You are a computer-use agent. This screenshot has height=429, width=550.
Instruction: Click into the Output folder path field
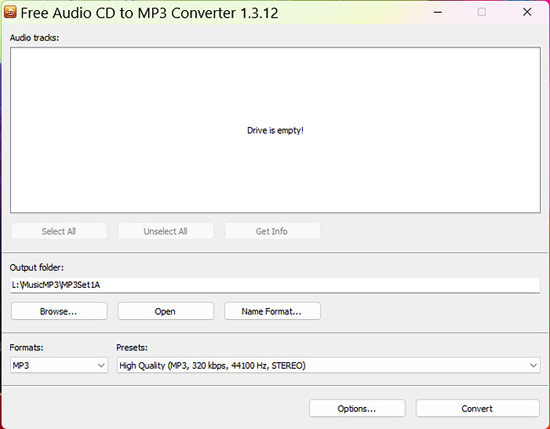pos(275,285)
